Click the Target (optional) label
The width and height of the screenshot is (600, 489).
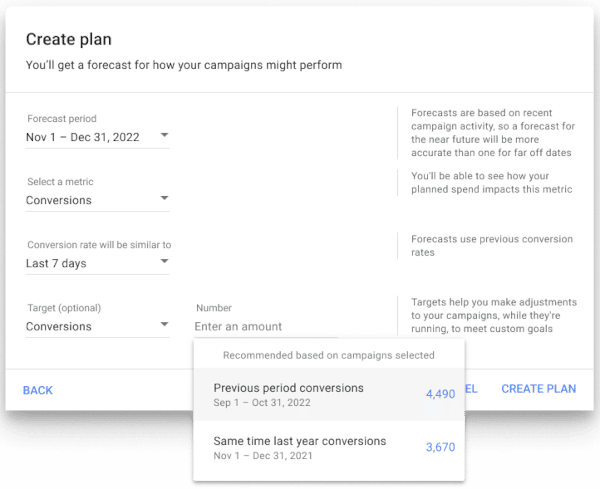click(64, 308)
